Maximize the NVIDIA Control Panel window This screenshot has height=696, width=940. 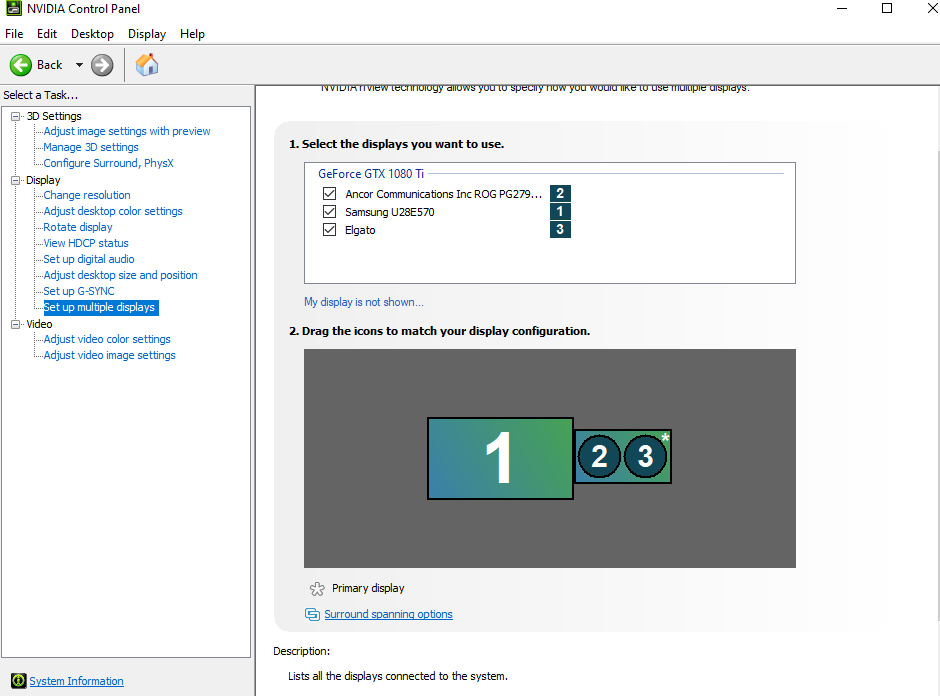coord(887,8)
